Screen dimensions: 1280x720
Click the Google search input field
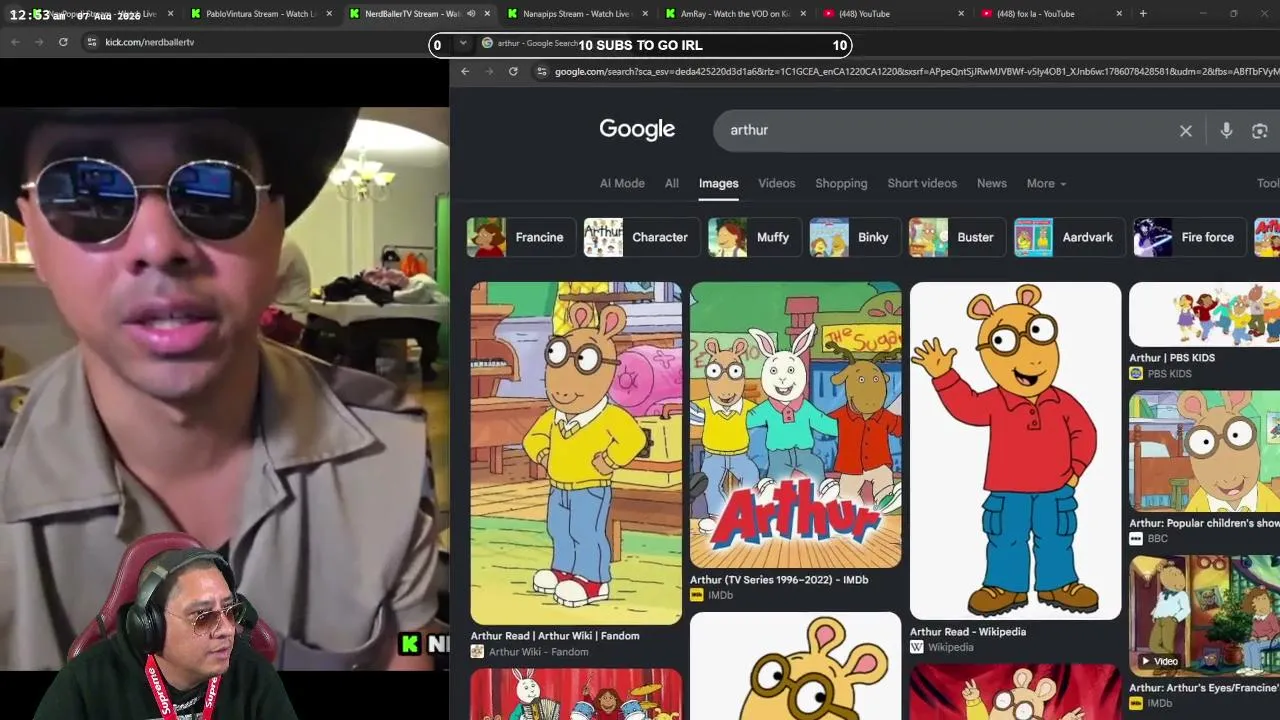pos(950,131)
